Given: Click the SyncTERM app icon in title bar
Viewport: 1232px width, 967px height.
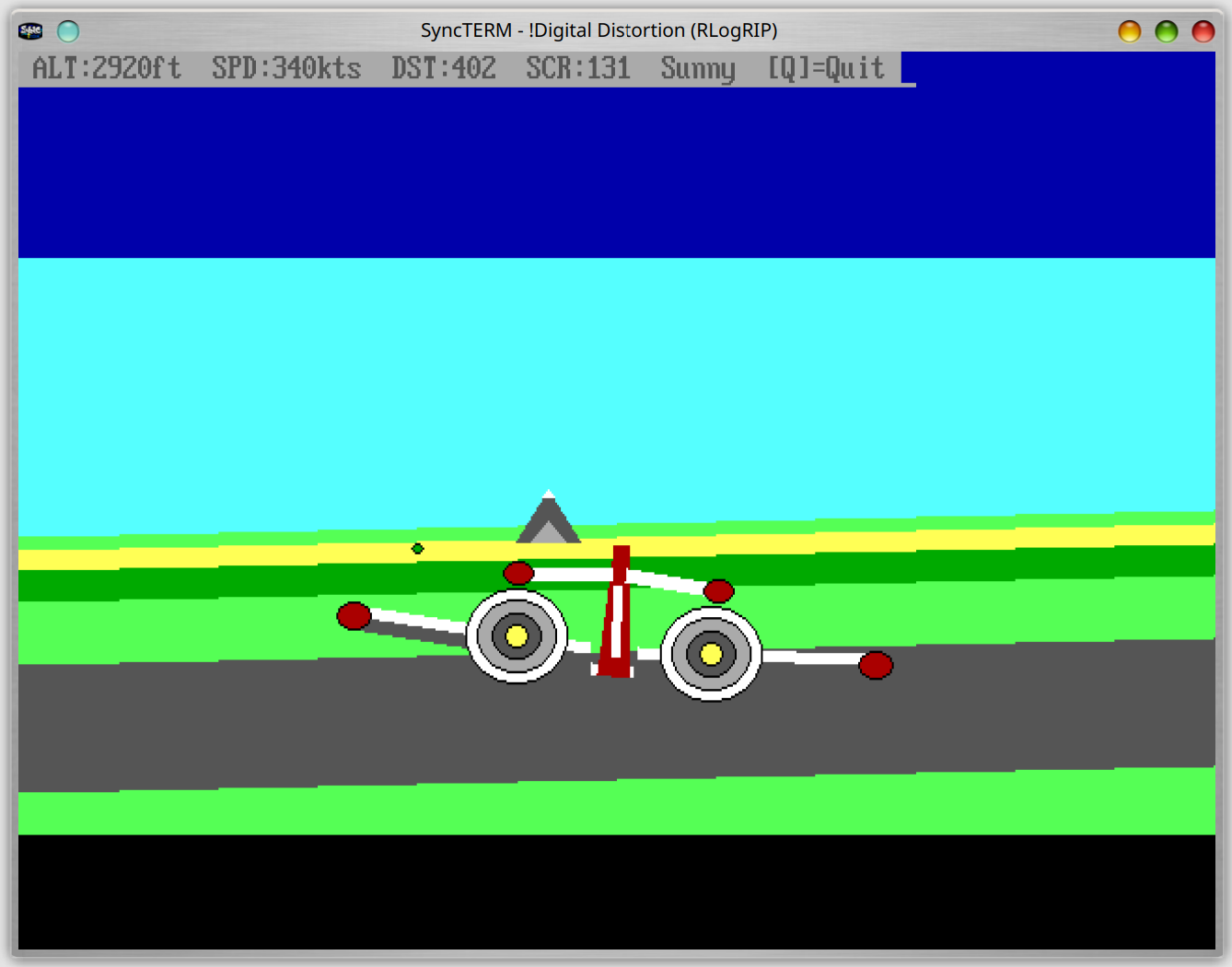Looking at the screenshot, I should tap(30, 31).
